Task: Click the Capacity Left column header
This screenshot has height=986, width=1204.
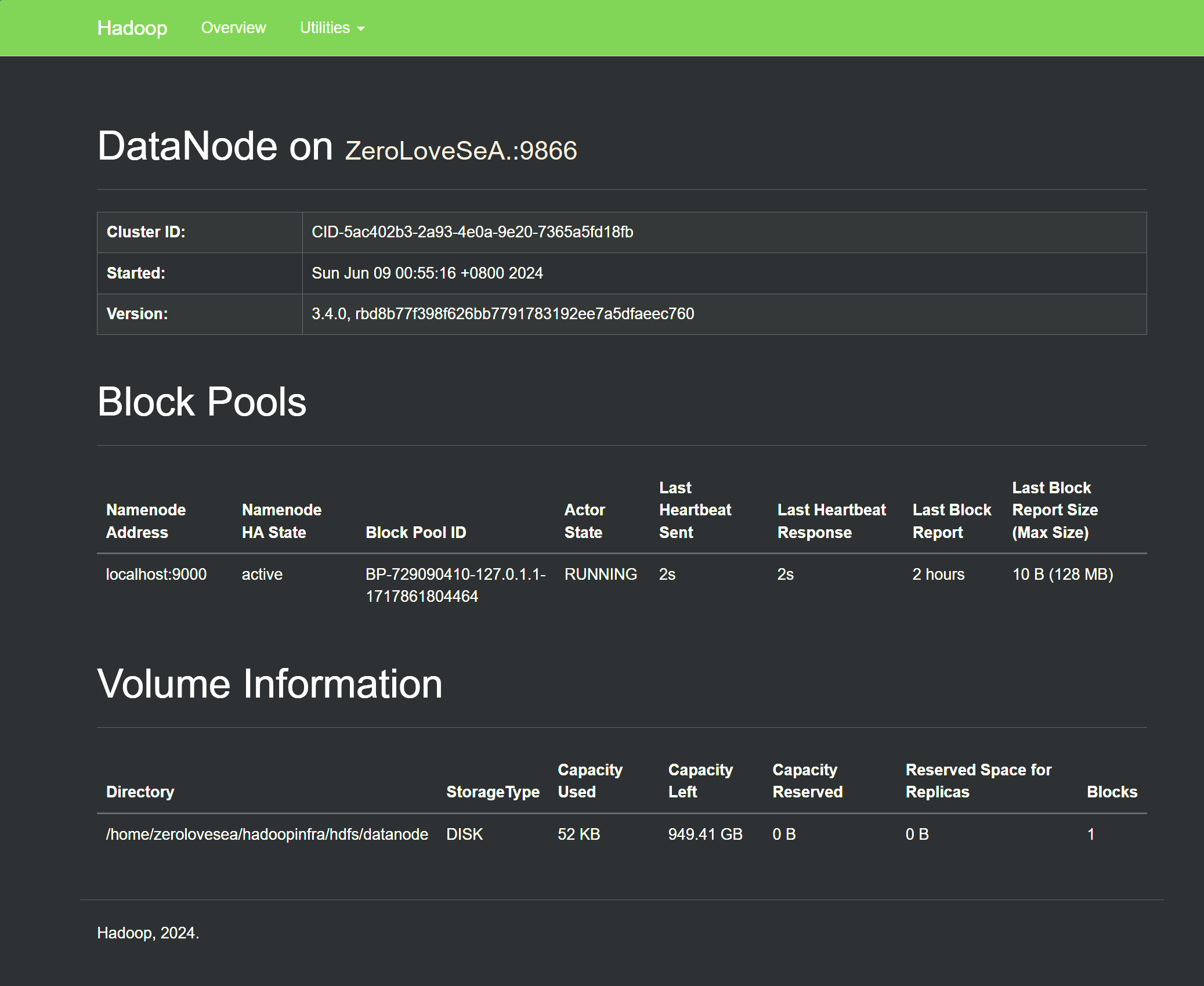Action: [700, 781]
